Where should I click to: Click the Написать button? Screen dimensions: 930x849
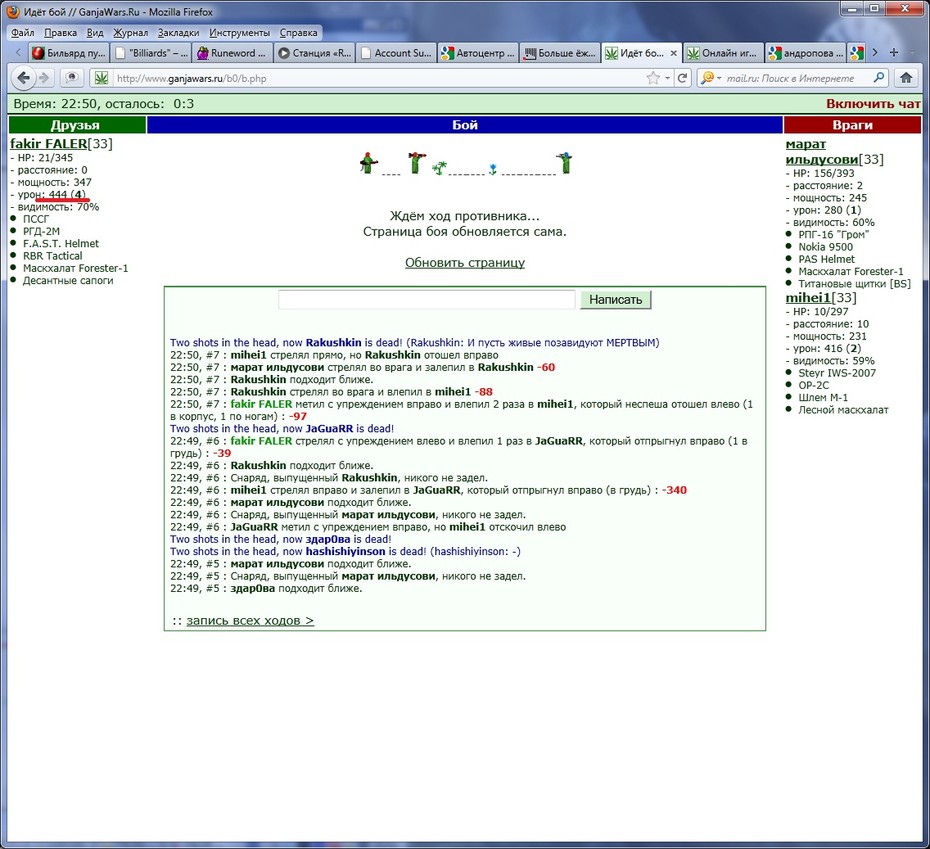coord(615,300)
